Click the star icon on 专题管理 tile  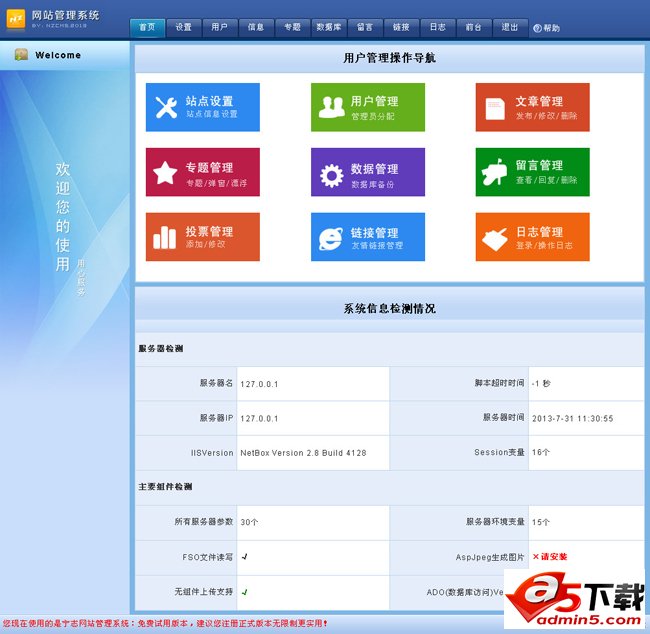165,172
